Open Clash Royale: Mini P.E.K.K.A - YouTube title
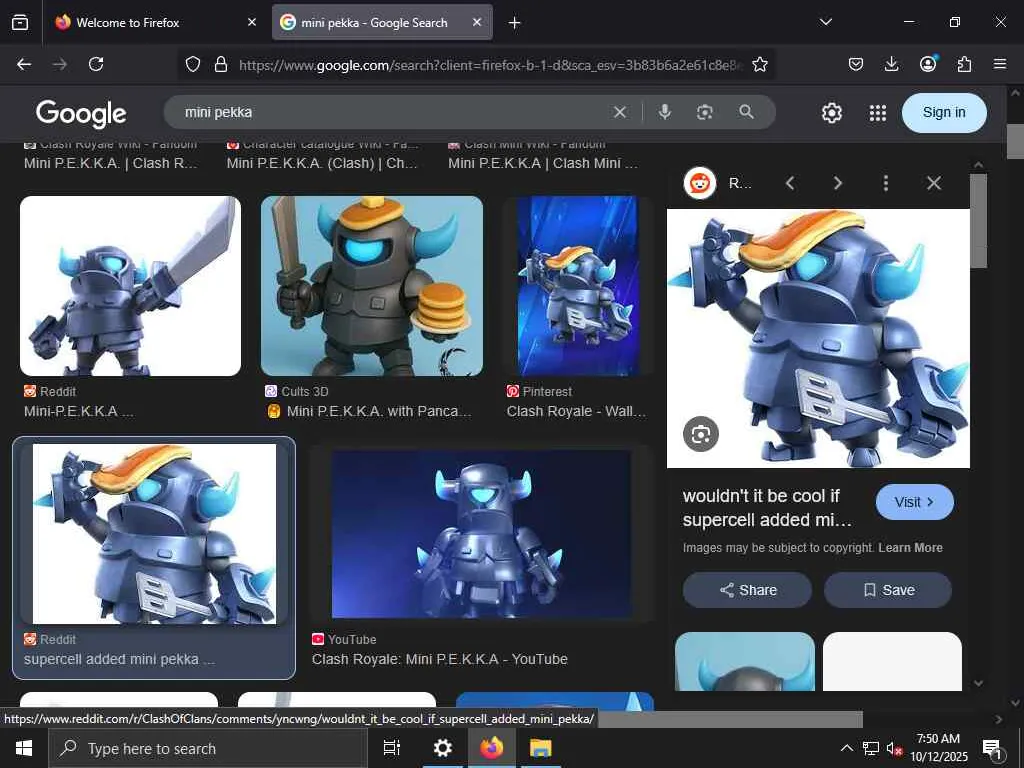The width and height of the screenshot is (1024, 768). (440, 660)
